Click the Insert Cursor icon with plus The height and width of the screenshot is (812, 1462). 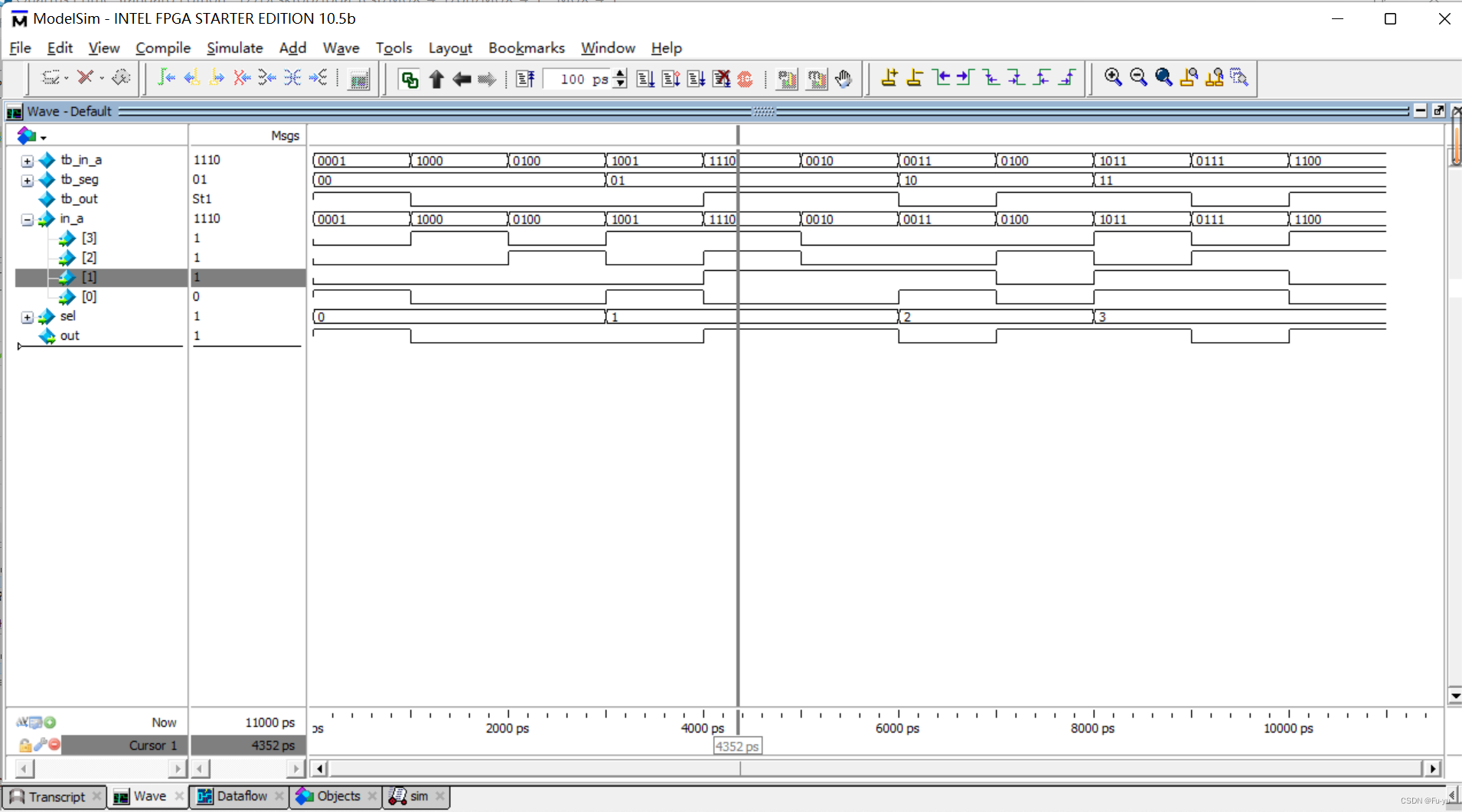889,77
